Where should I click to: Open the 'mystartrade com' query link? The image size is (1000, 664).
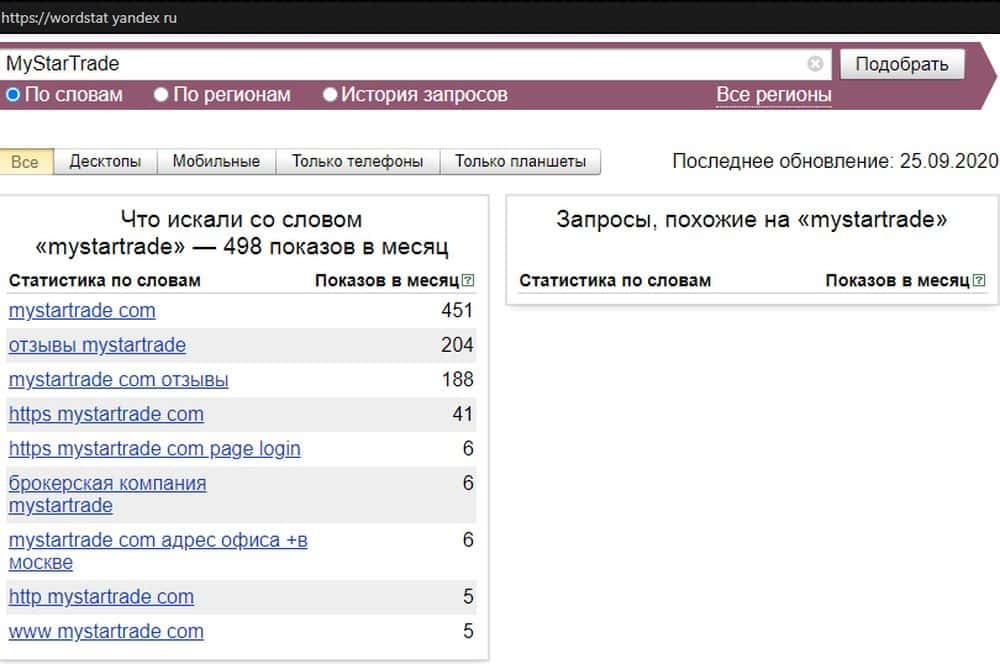coord(82,311)
